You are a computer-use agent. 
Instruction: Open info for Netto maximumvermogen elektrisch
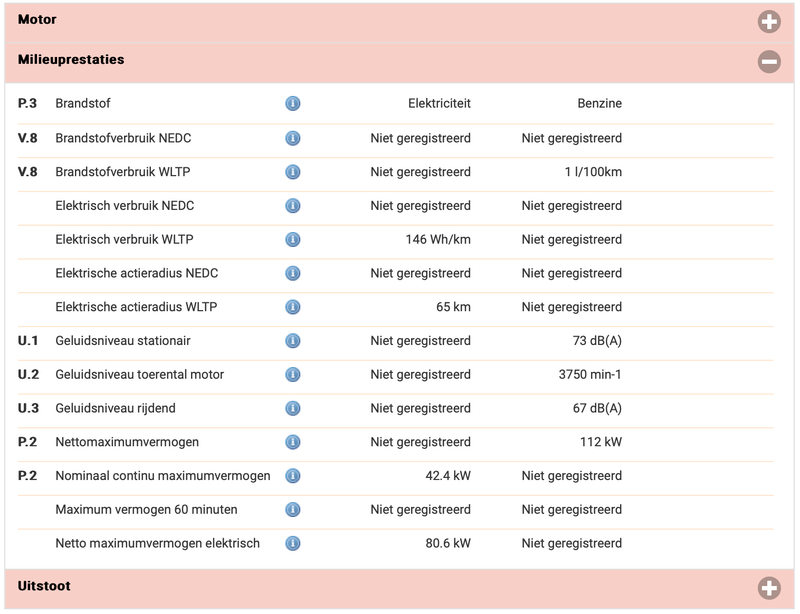pos(293,544)
